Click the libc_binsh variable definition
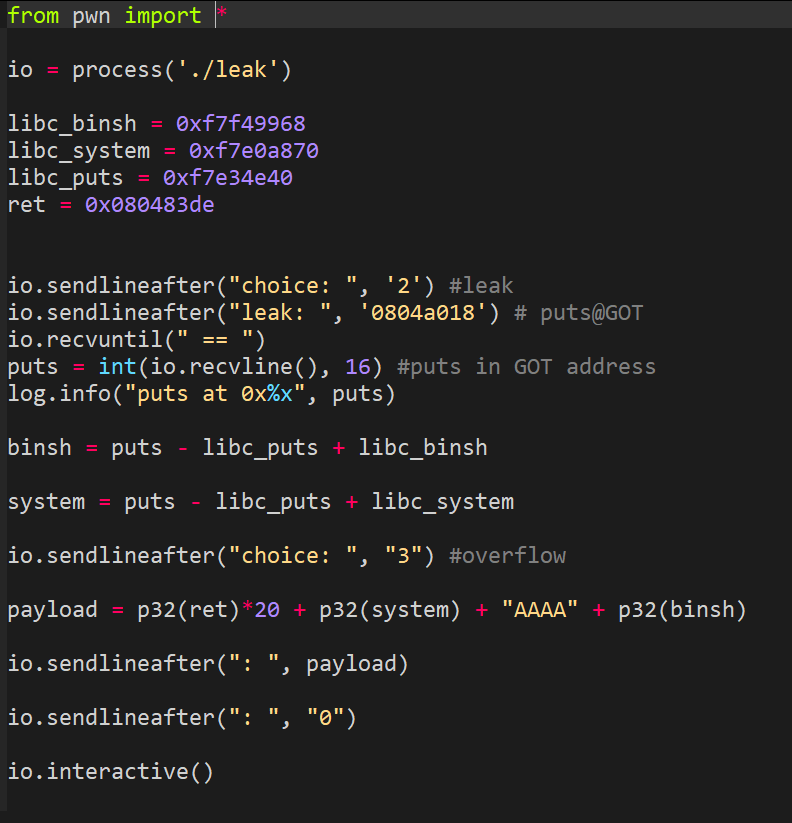Viewport: 792px width, 823px height. (156, 124)
